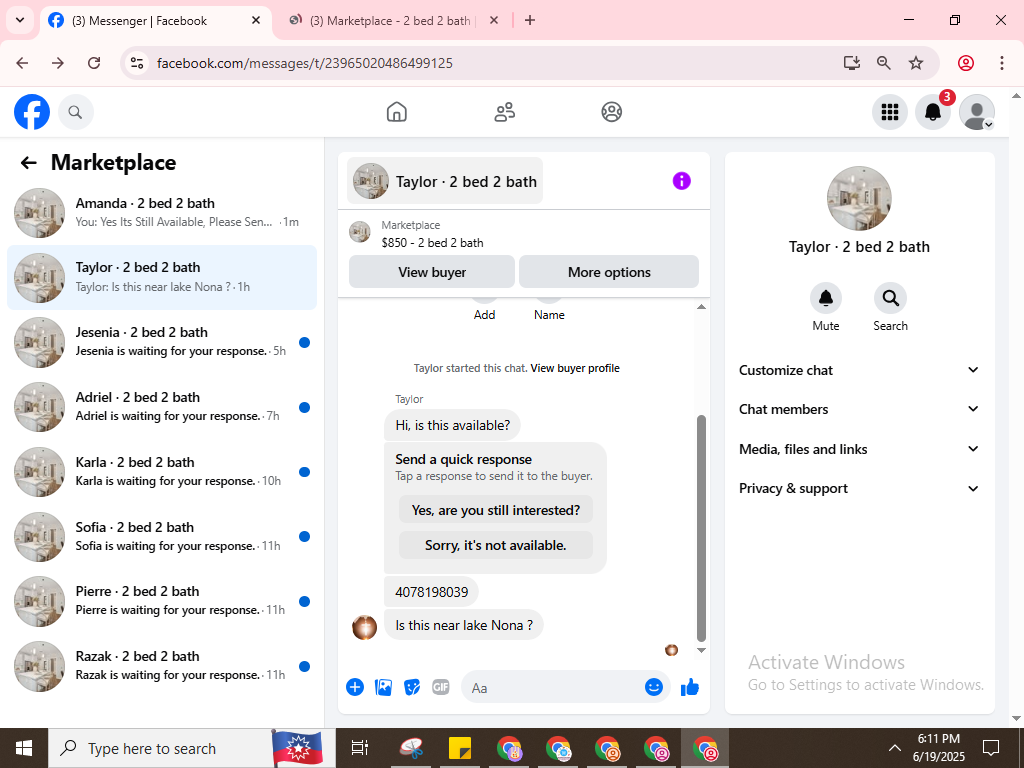Open the Friends icon in top navigation
This screenshot has width=1024, height=768.
504,112
